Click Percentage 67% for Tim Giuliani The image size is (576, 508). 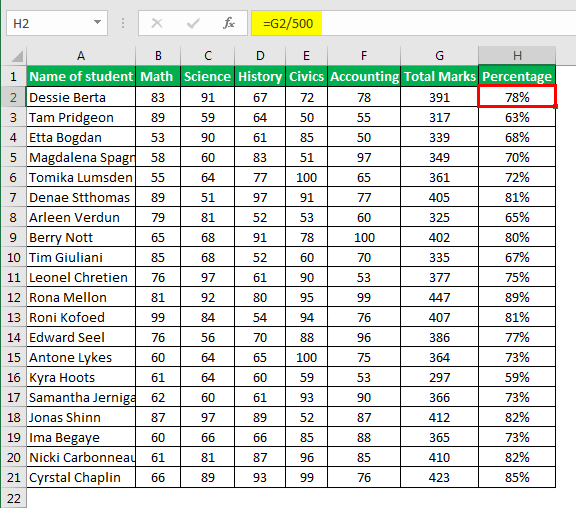517,257
